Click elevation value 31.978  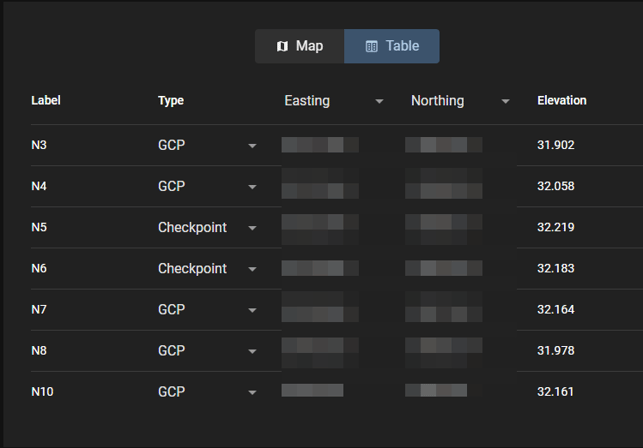(556, 351)
